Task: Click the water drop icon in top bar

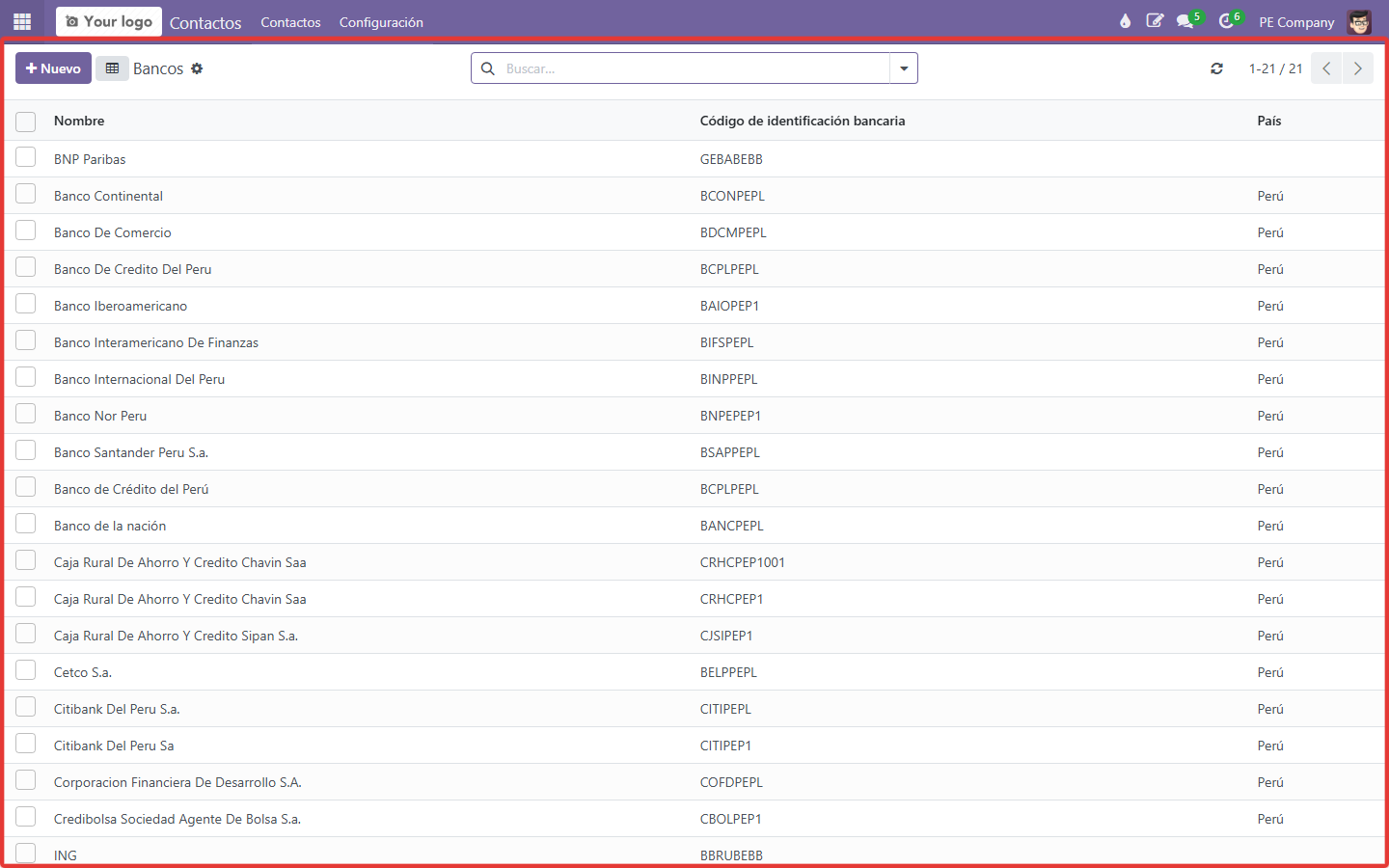Action: coord(1125,21)
